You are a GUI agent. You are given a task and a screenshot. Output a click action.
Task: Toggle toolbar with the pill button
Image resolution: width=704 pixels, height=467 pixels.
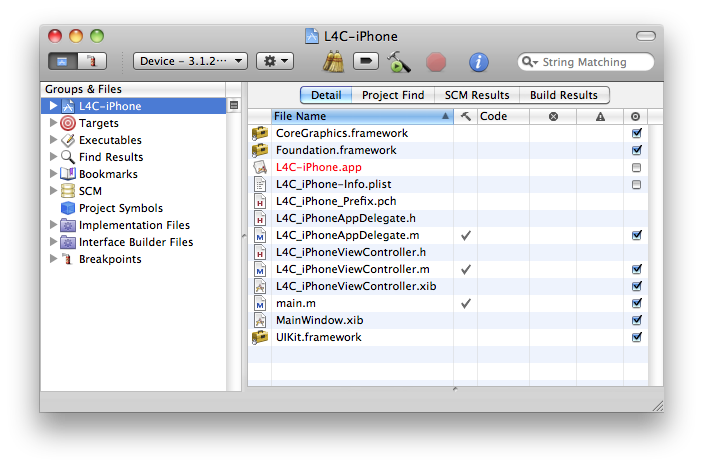646,36
